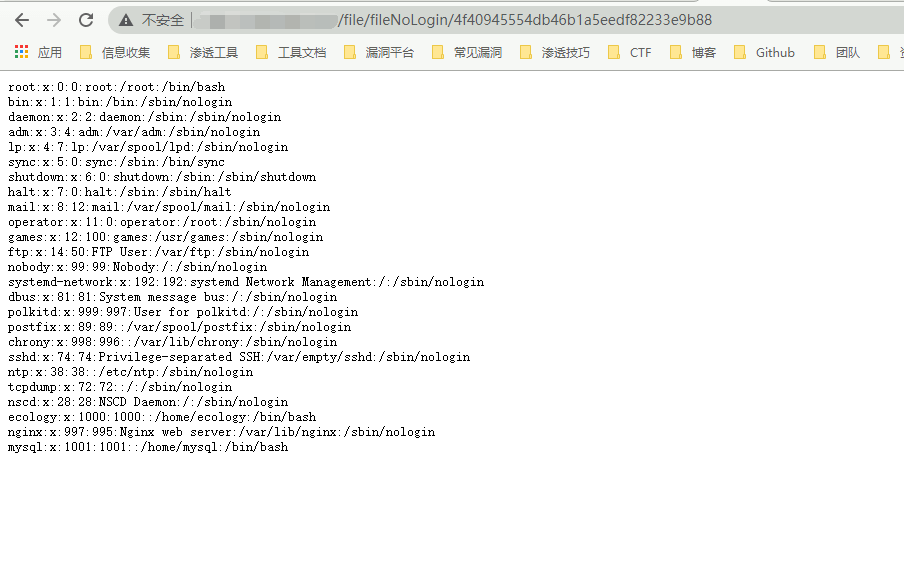Click the browser forward arrow
The width and height of the screenshot is (904, 572).
click(54, 20)
